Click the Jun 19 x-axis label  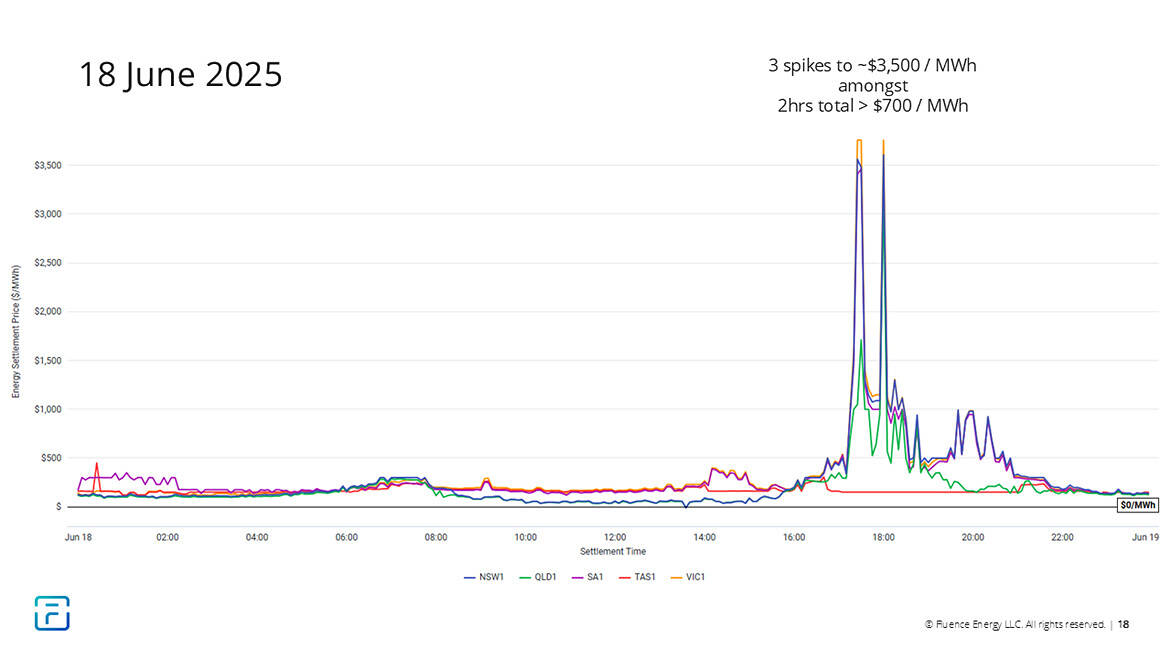[1145, 537]
